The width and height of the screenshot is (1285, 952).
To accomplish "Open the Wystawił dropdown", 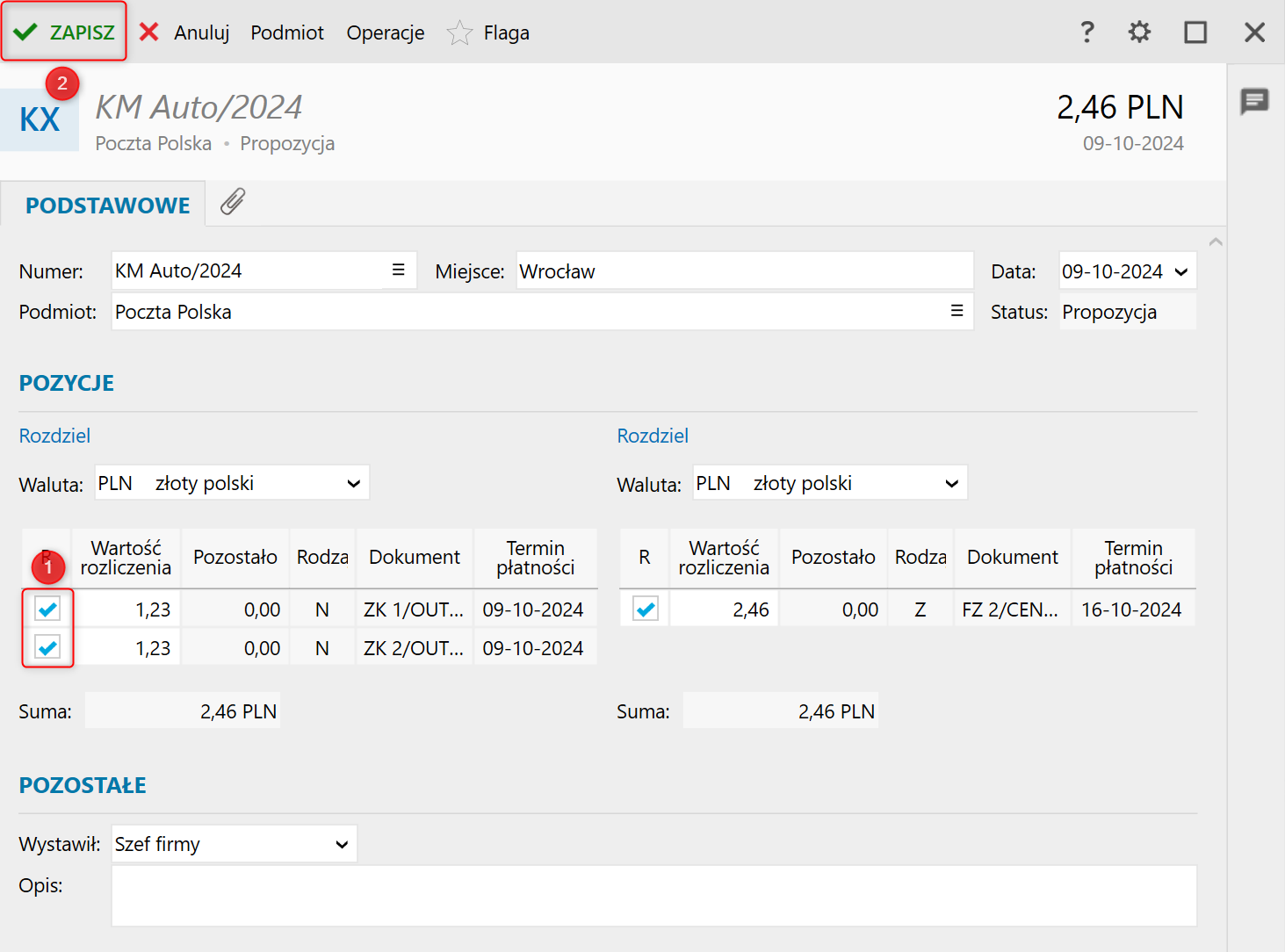I will coord(342,845).
